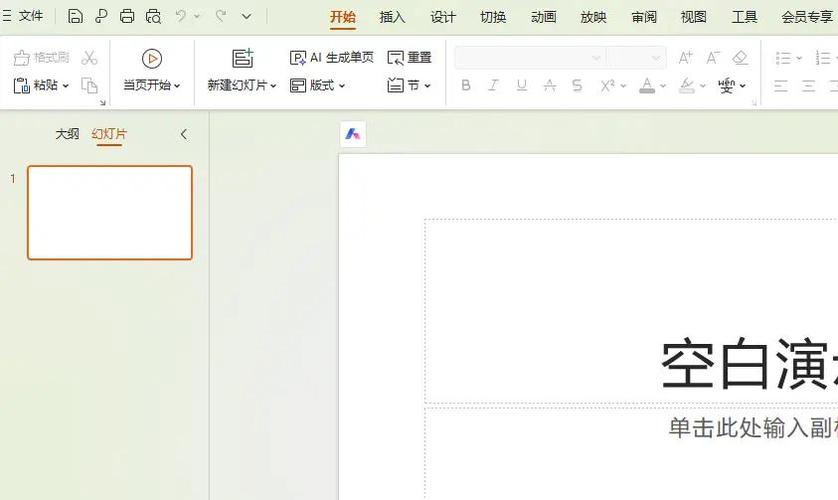
Task: Toggle strikethrough formatting
Action: coord(549,85)
